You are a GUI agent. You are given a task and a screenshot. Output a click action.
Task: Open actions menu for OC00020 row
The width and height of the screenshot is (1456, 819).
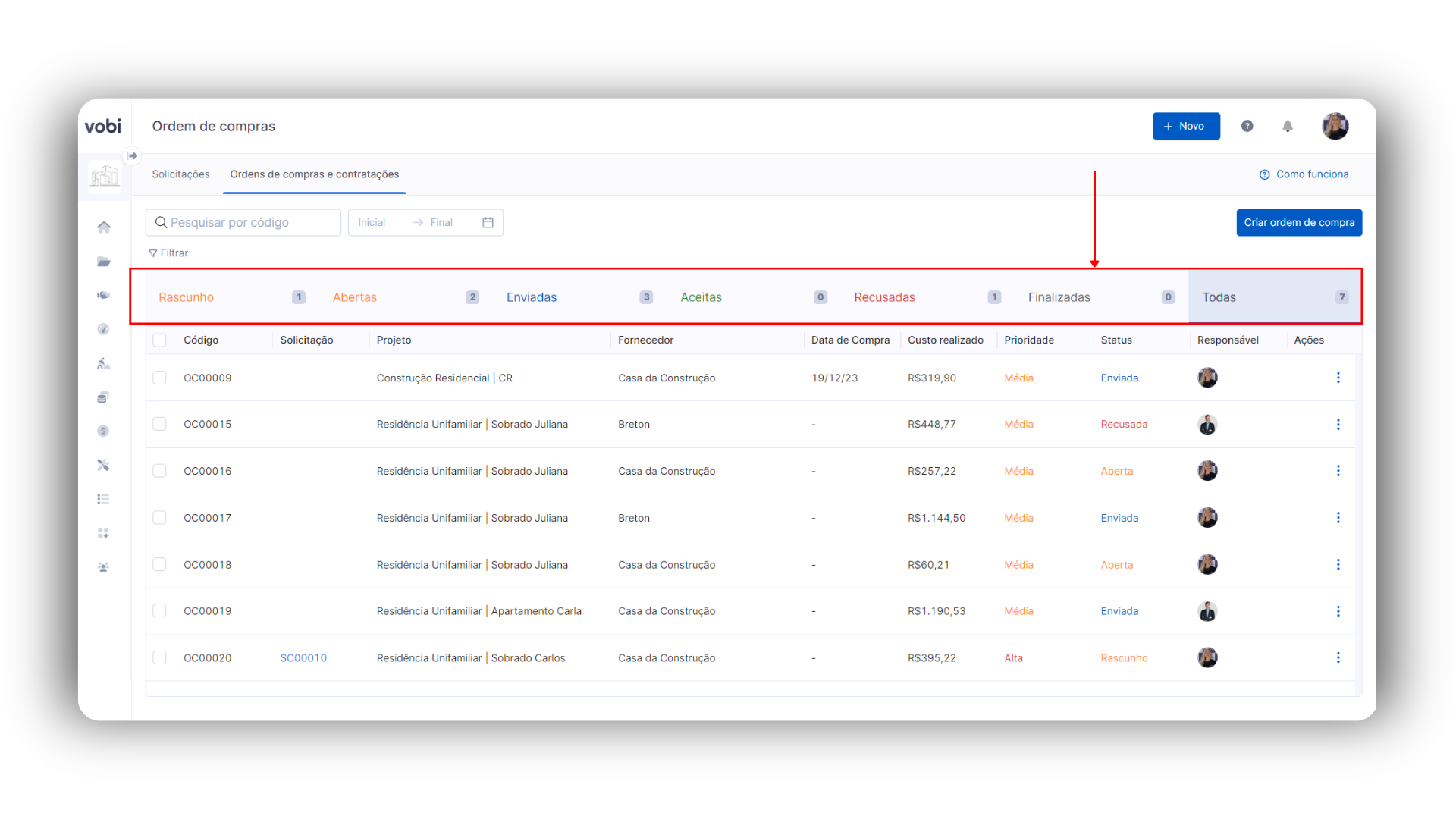coord(1338,658)
